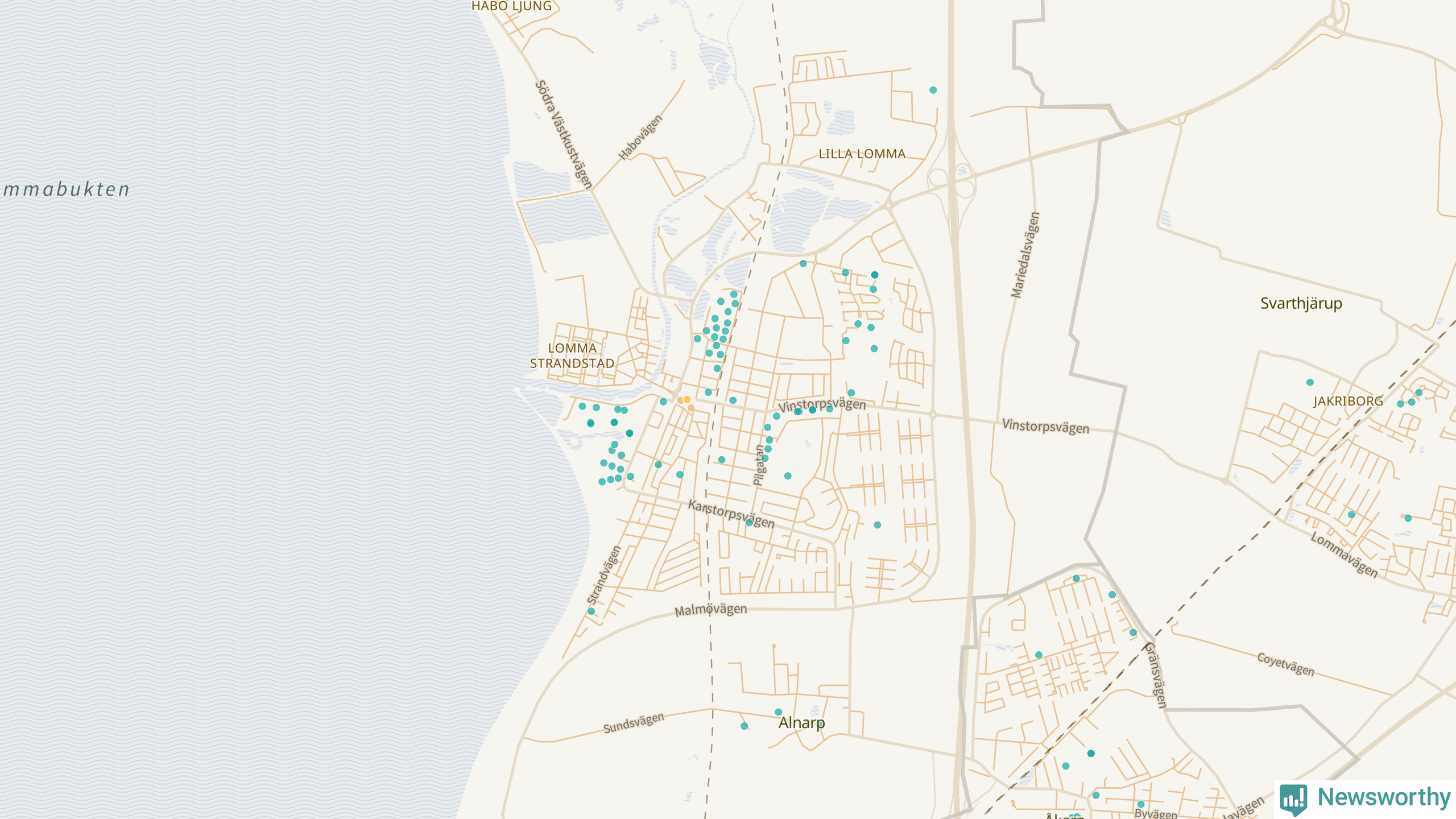
Task: Click the LOMMA STRANDSTAD label
Action: [x=572, y=355]
